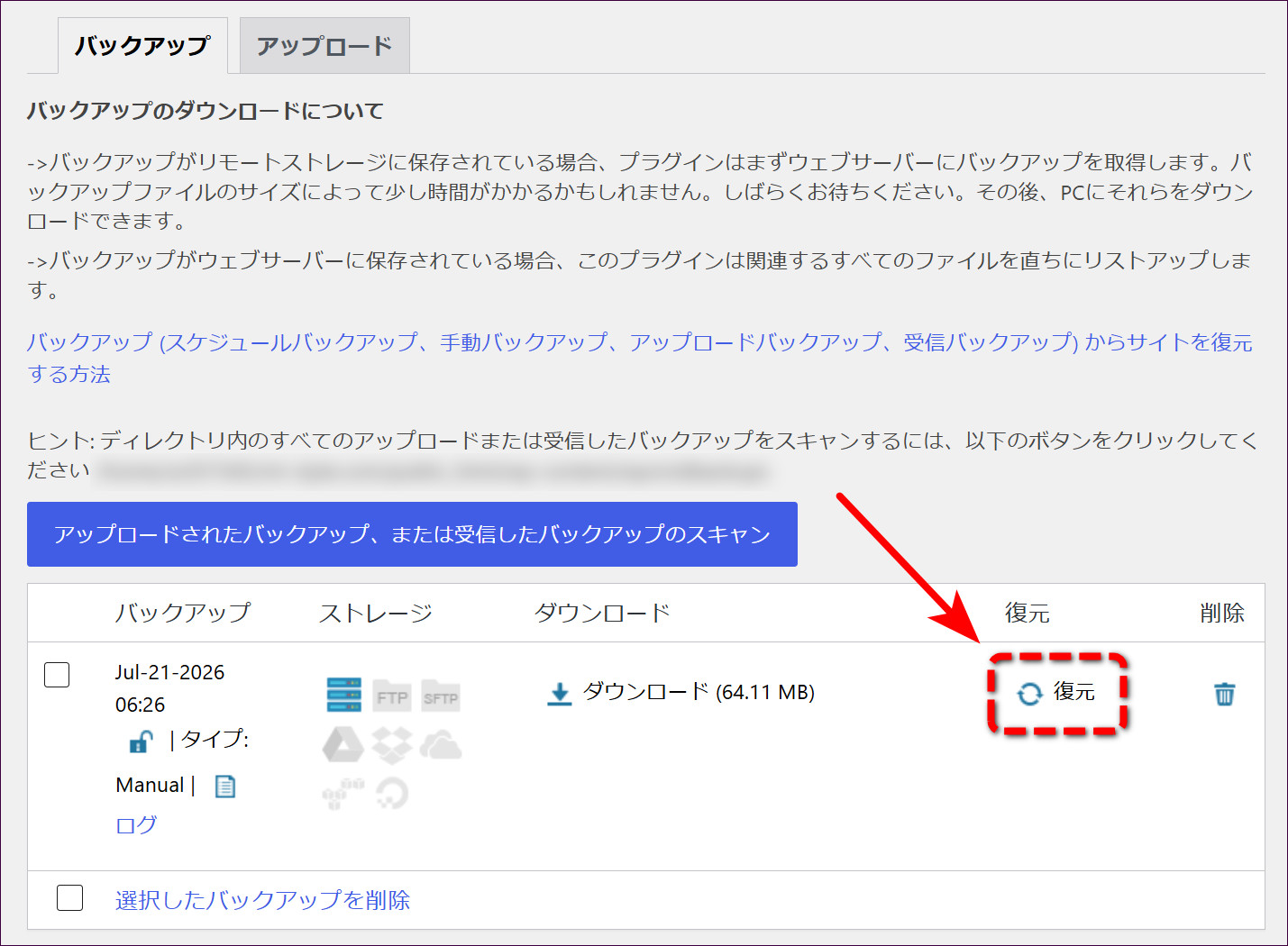
Task: Click the ダウンロード column header
Action: (602, 614)
